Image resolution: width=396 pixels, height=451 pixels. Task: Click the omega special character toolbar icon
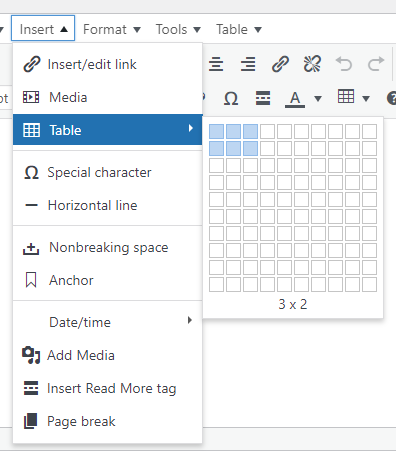tap(231, 98)
